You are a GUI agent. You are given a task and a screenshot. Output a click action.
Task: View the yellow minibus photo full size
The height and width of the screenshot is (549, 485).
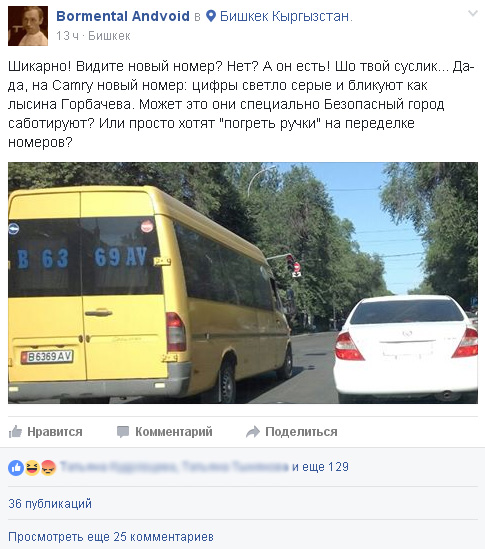[x=243, y=283]
